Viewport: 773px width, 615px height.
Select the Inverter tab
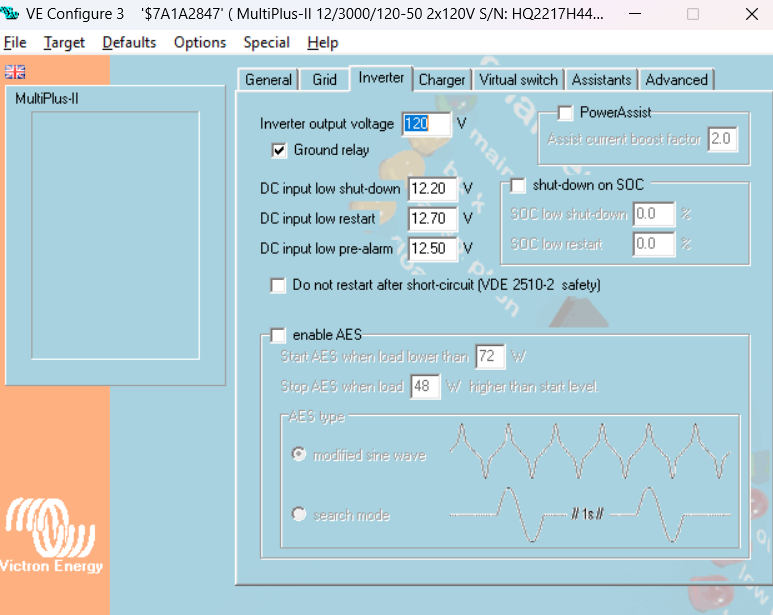(x=381, y=78)
